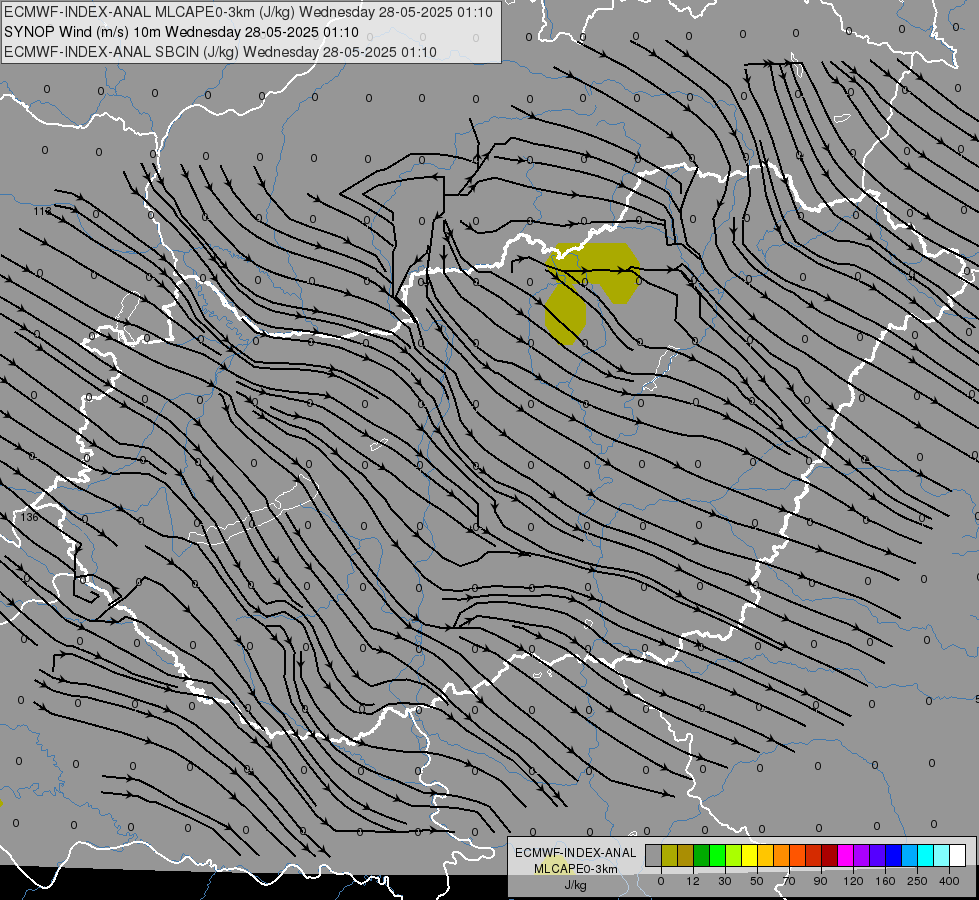The width and height of the screenshot is (979, 900).
Task: Click the magenta legend swatch
Action: (x=846, y=855)
